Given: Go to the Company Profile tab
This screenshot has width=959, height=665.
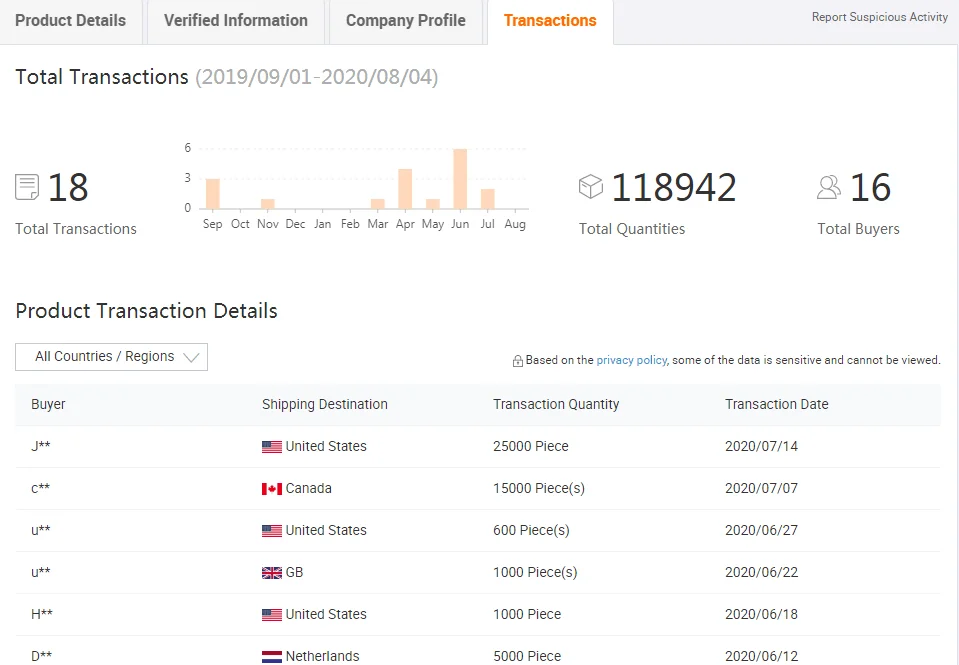Looking at the screenshot, I should point(405,21).
